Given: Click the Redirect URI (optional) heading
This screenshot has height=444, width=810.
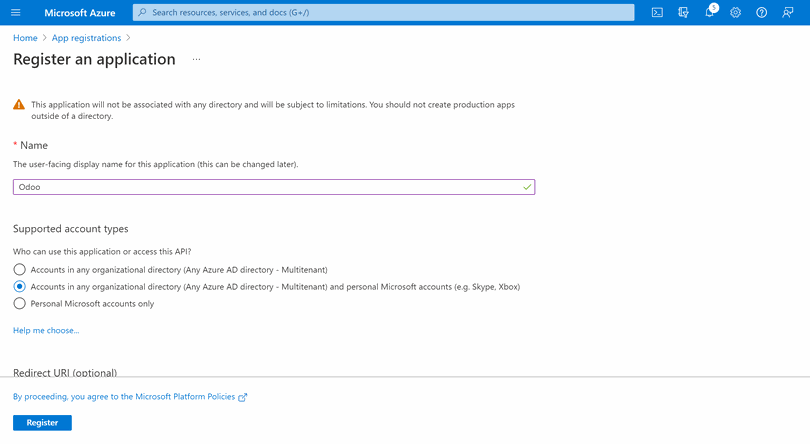Looking at the screenshot, I should pos(65,372).
